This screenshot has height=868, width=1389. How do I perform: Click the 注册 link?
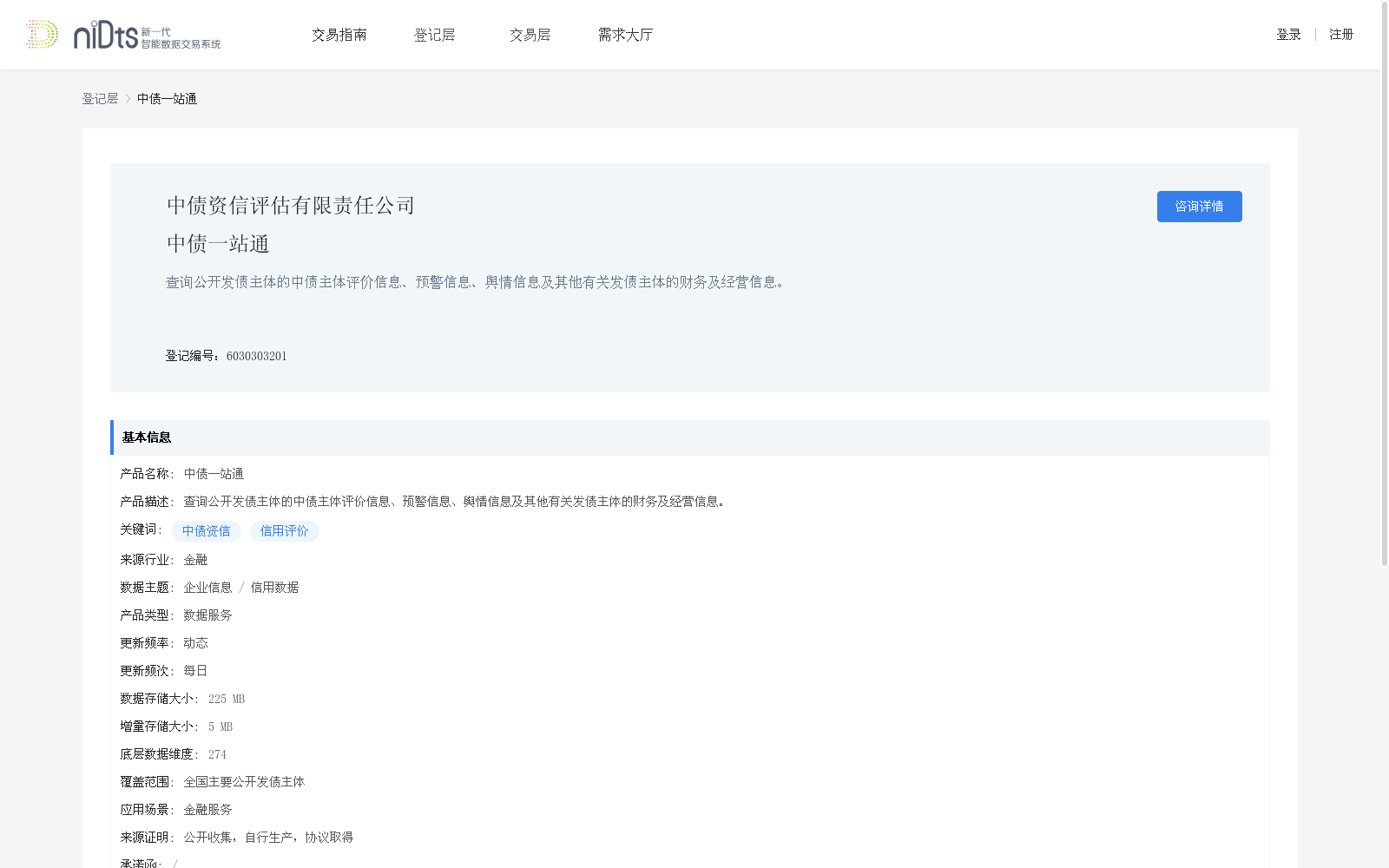1341,35
